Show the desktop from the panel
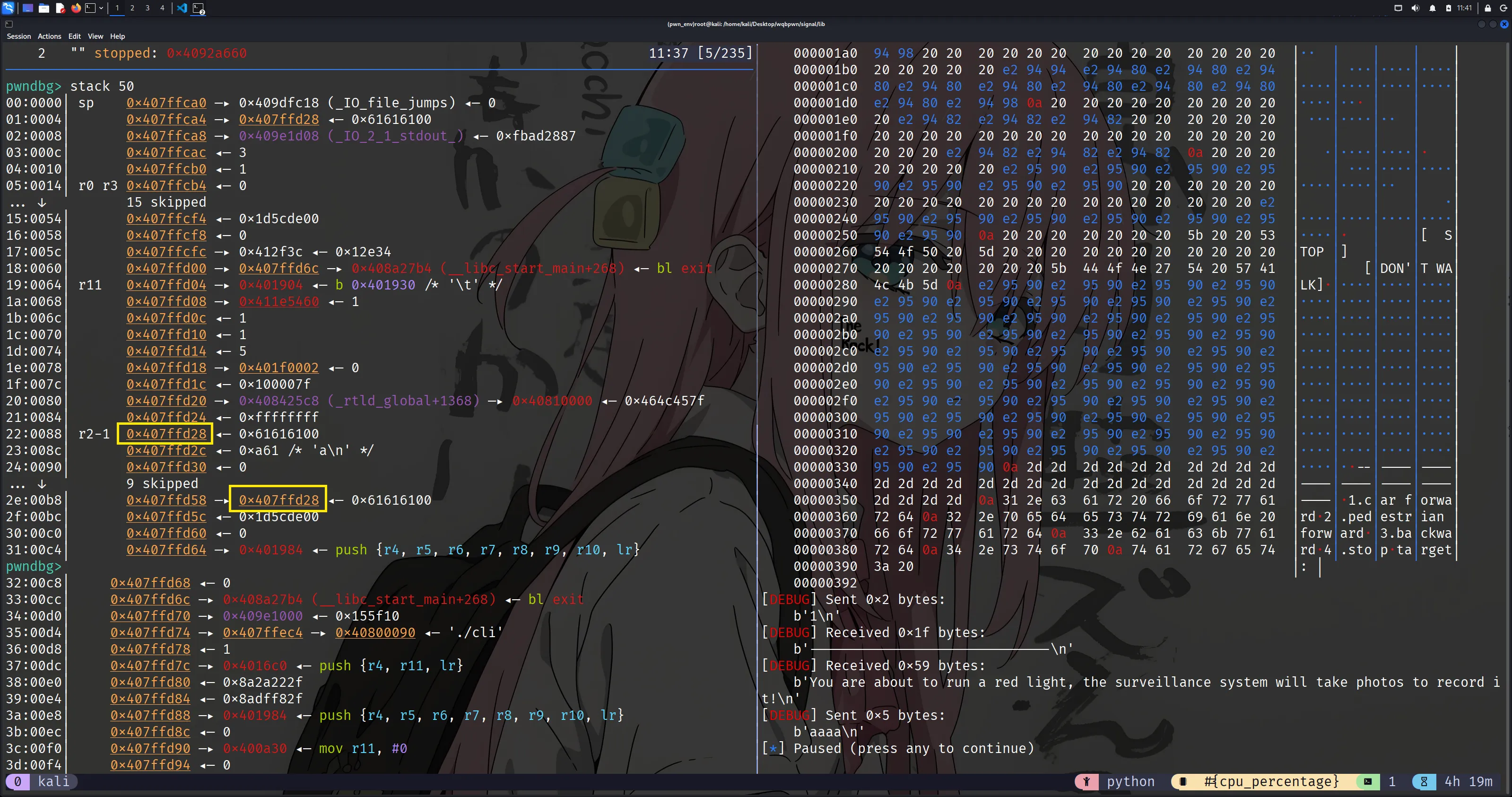Screen dimensions: 1512x797 coord(27,8)
